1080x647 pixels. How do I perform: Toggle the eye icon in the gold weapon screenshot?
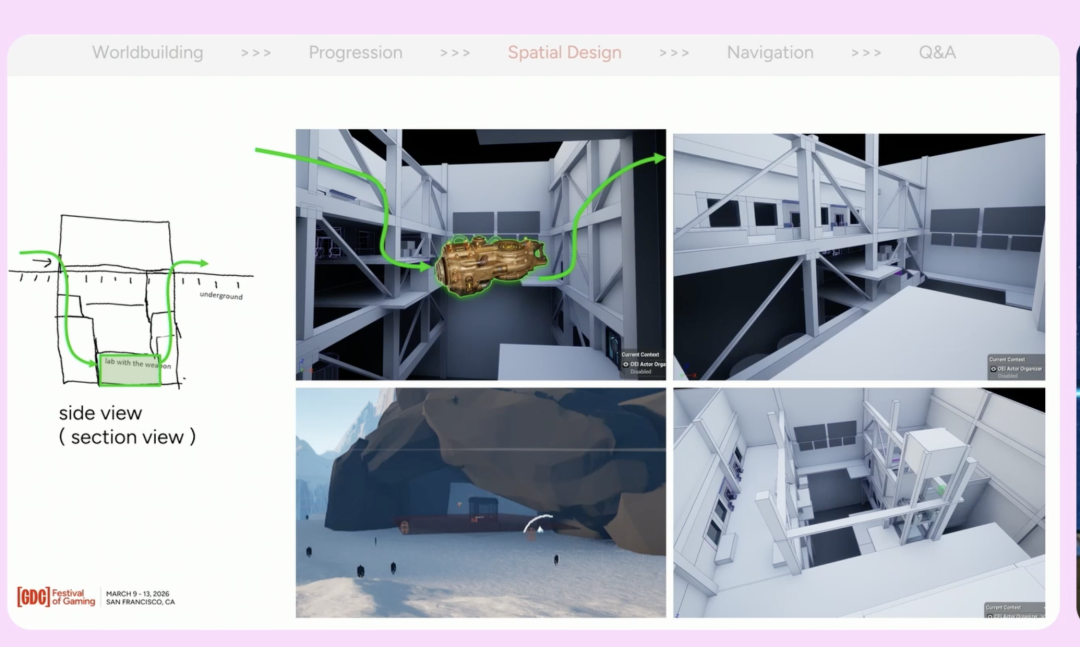625,364
